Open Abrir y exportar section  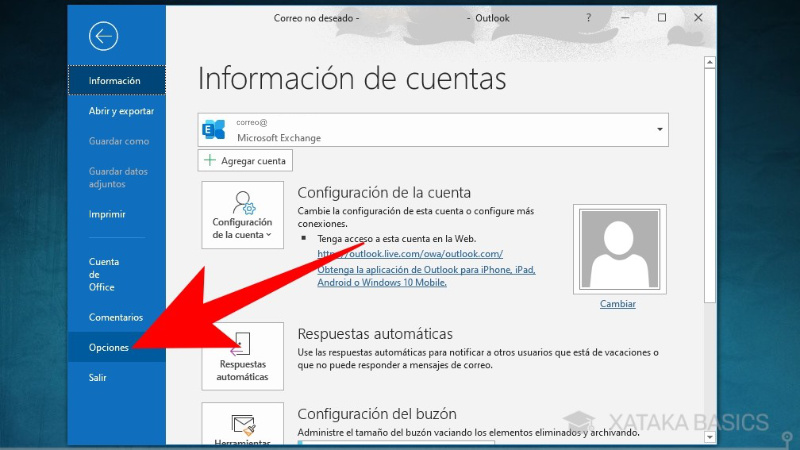pyautogui.click(x=117, y=111)
